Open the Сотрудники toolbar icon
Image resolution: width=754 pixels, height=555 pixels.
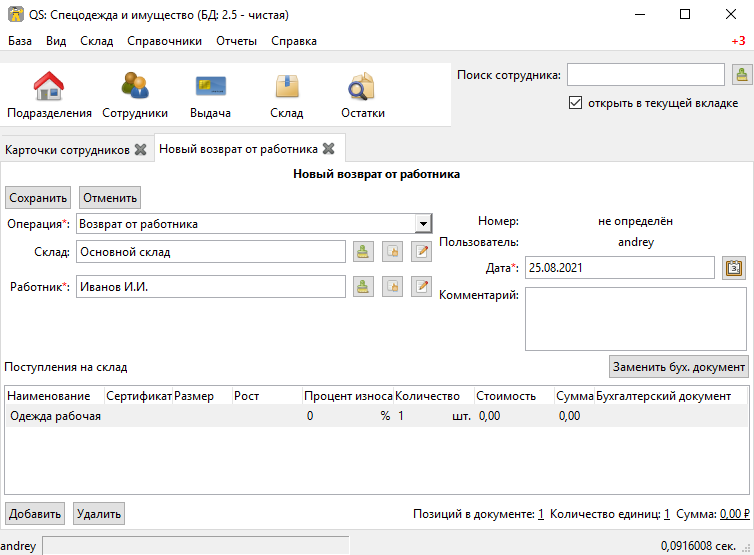coord(135,86)
